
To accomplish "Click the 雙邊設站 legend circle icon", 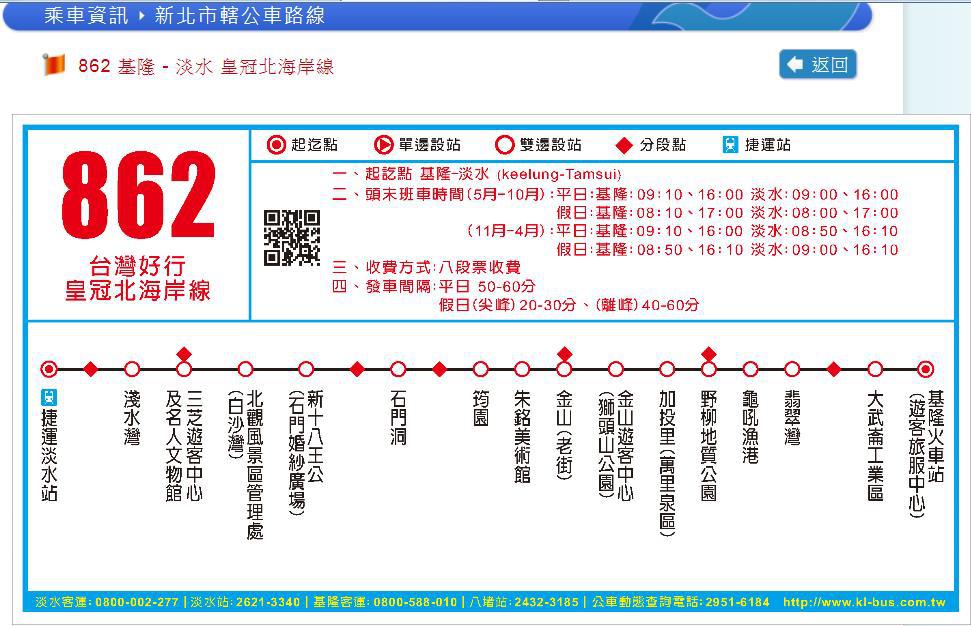I will 505,145.
